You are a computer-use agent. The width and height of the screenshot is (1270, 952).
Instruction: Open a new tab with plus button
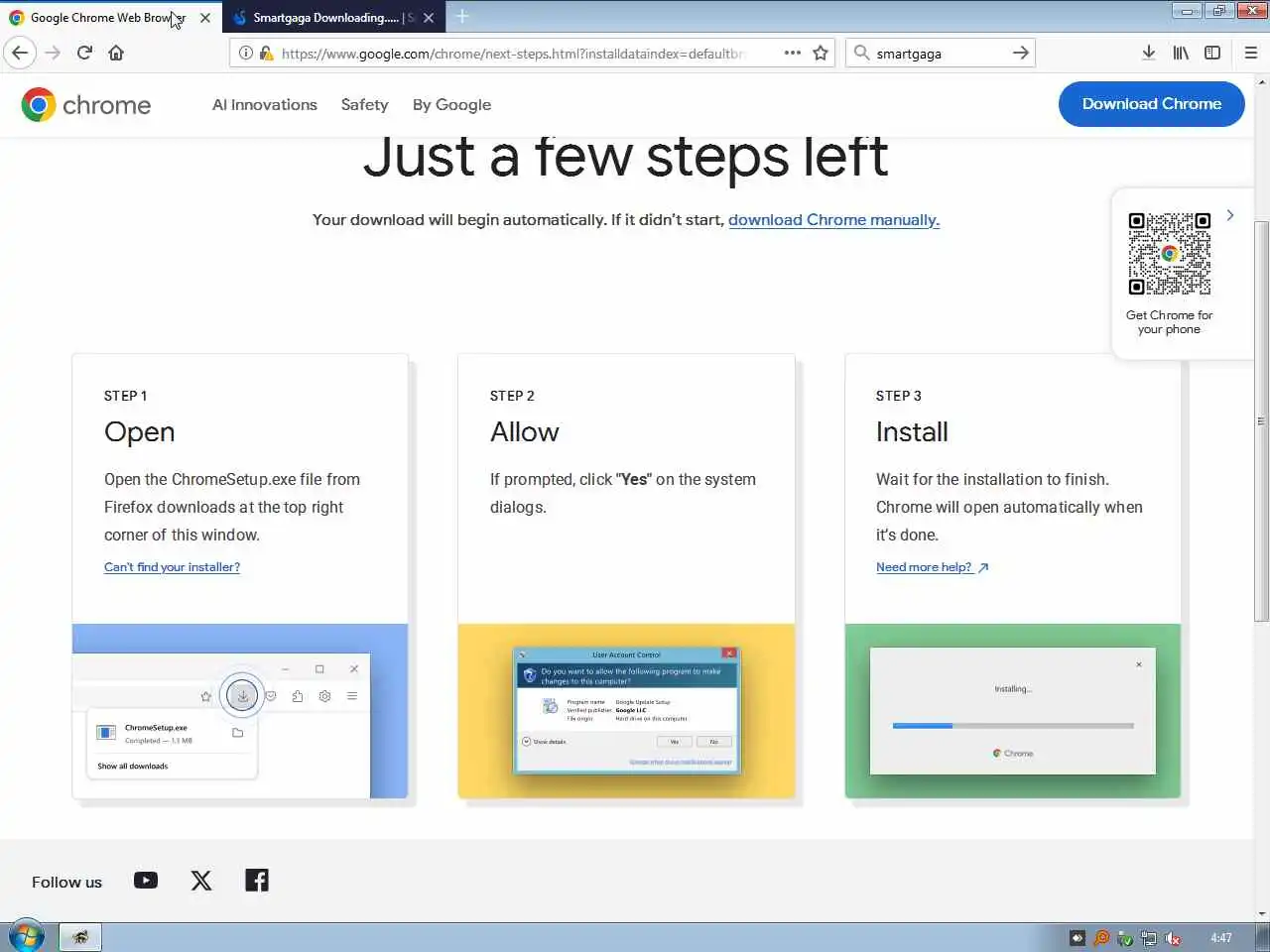tap(462, 17)
